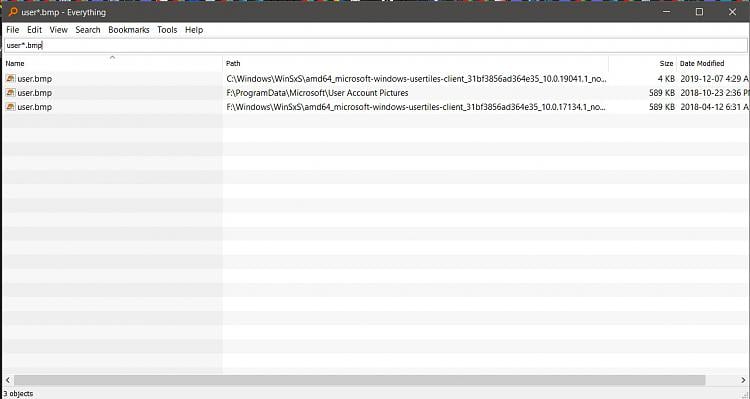The height and width of the screenshot is (399, 750).
Task: Open the Help menu
Action: [194, 30]
